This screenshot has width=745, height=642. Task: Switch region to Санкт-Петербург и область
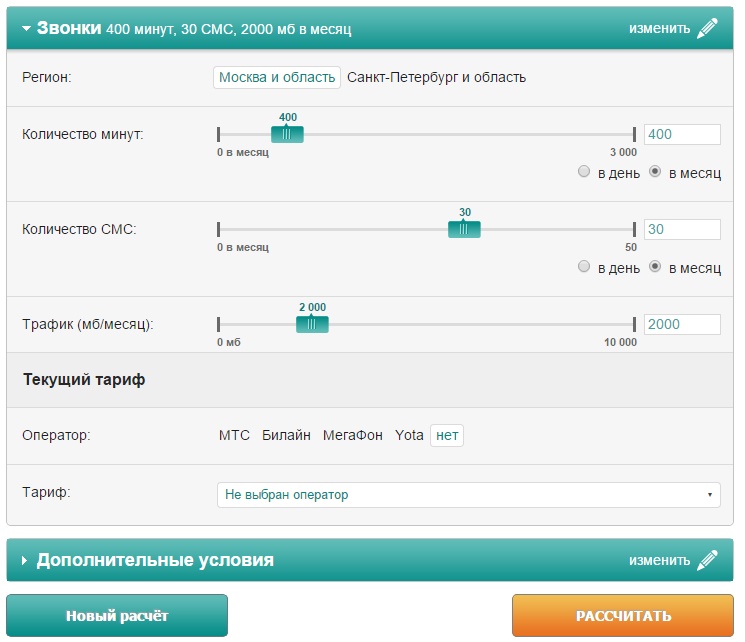436,78
